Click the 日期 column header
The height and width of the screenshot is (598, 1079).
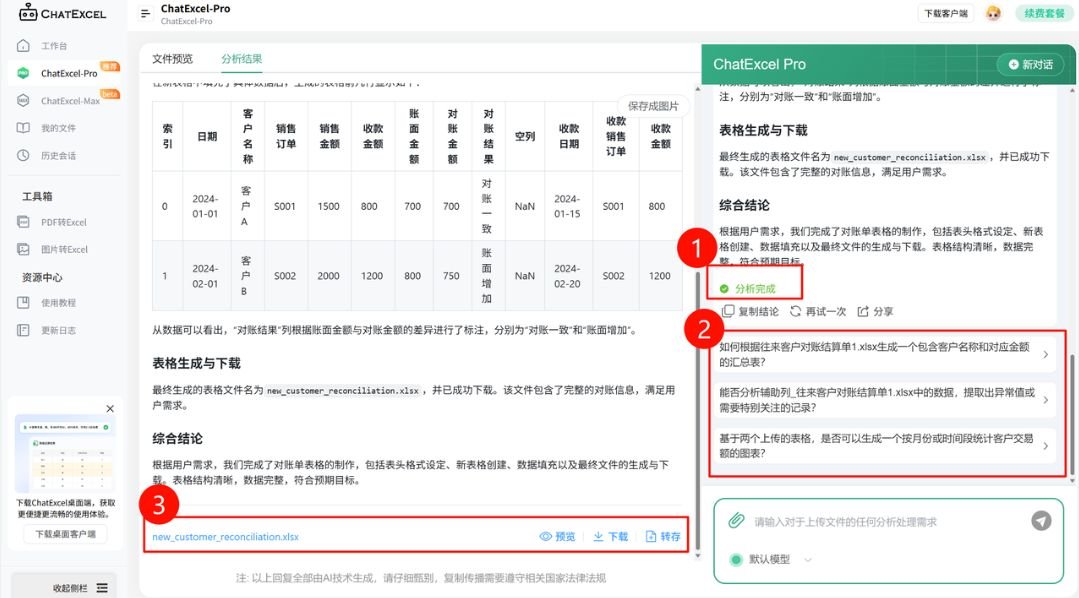(207, 136)
